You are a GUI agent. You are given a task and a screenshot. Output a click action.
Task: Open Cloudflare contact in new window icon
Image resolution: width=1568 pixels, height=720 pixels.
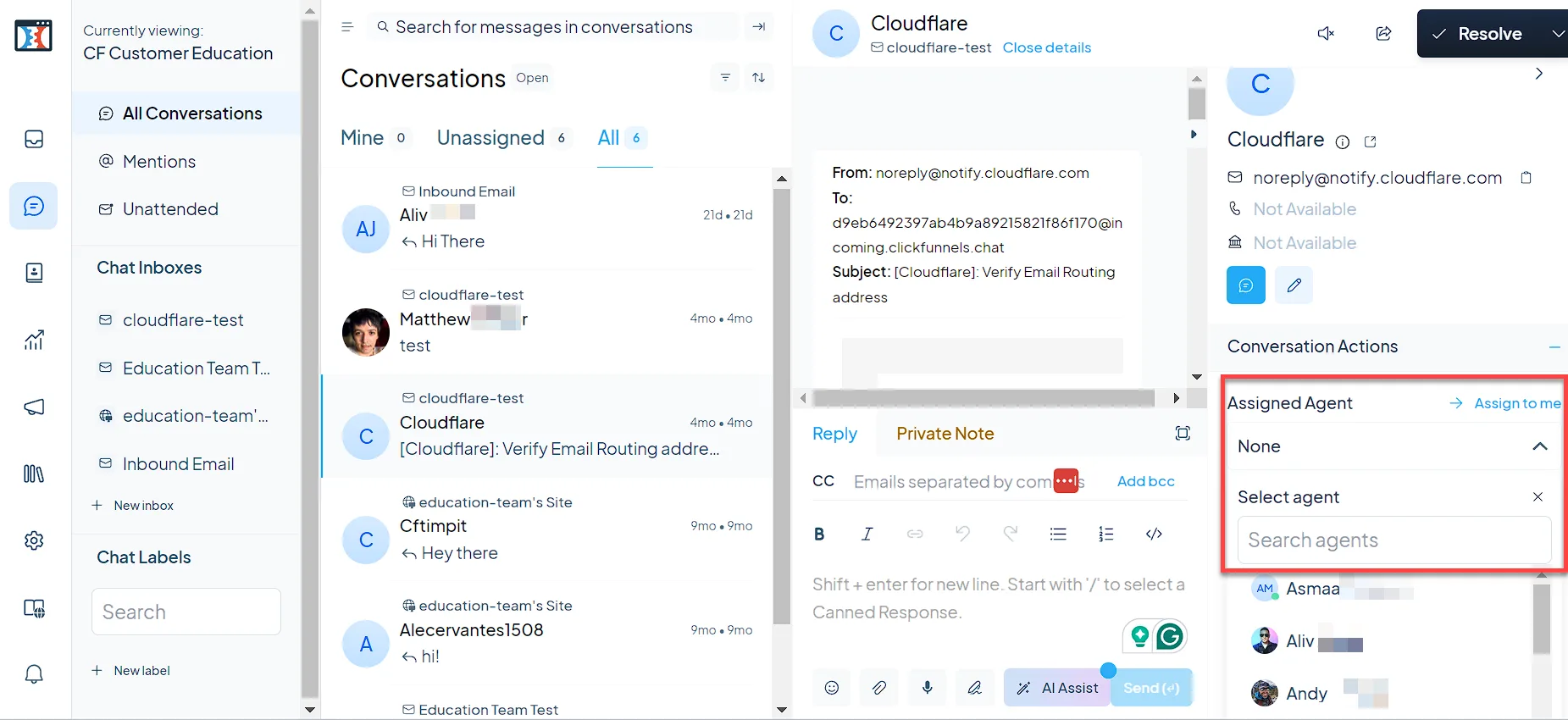pyautogui.click(x=1371, y=141)
